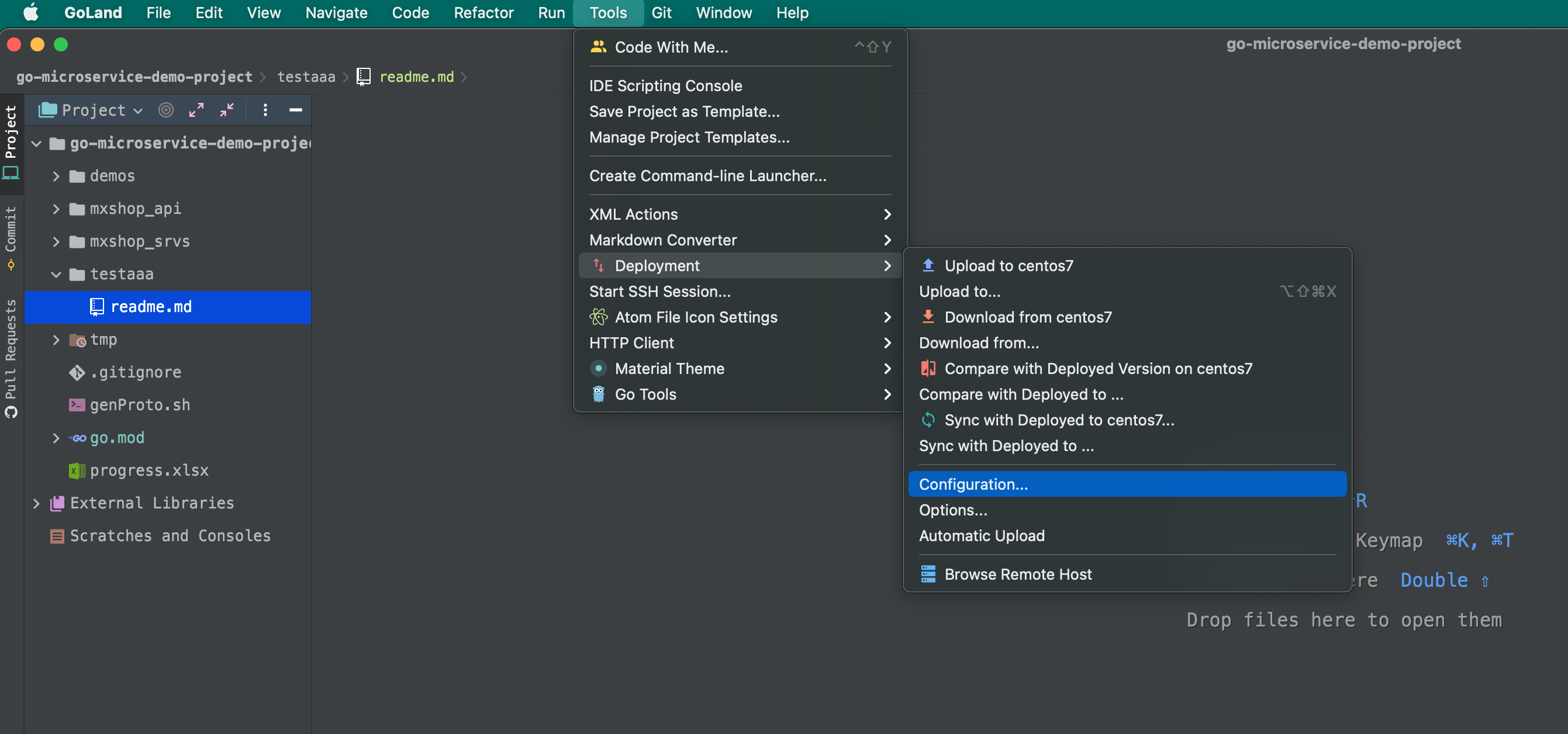The width and height of the screenshot is (1568, 734).
Task: Open the XML Actions submenu
Action: coord(740,214)
